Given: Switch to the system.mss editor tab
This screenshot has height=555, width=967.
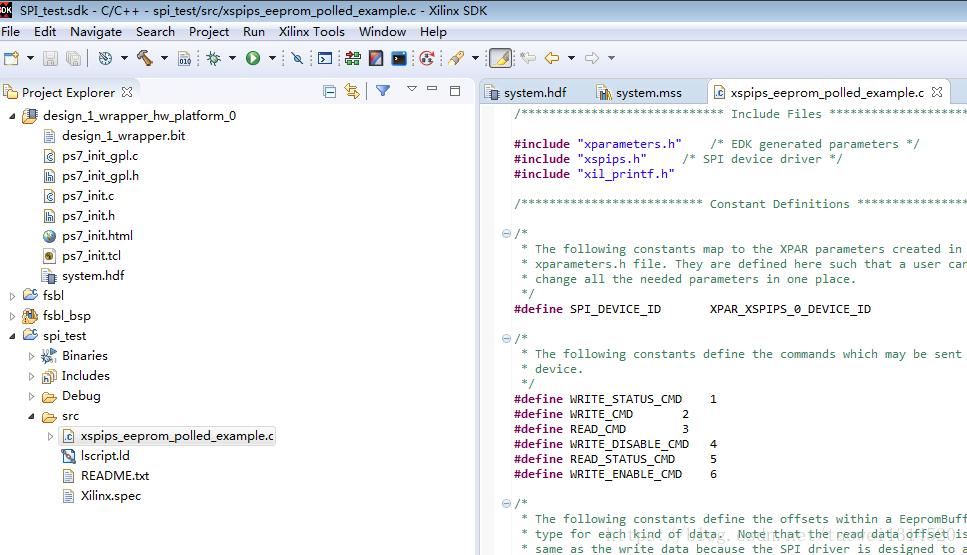Looking at the screenshot, I should click(x=640, y=92).
